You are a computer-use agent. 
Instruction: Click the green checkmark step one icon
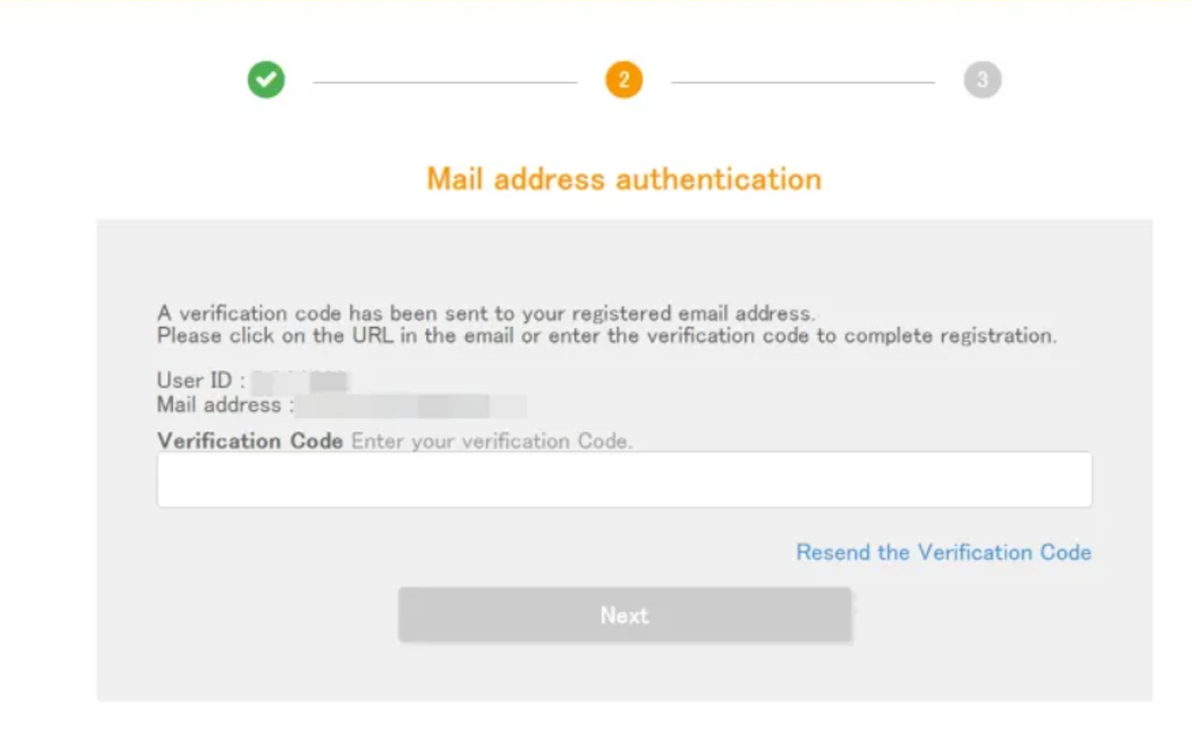point(266,80)
